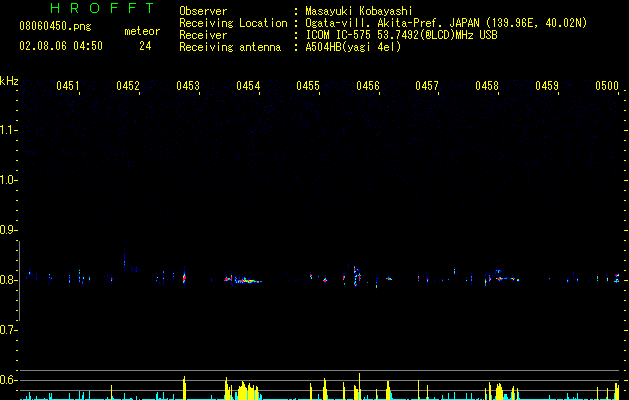629x400 pixels.
Task: Click the 0.6 kHz axis label
Action: [x=8, y=380]
